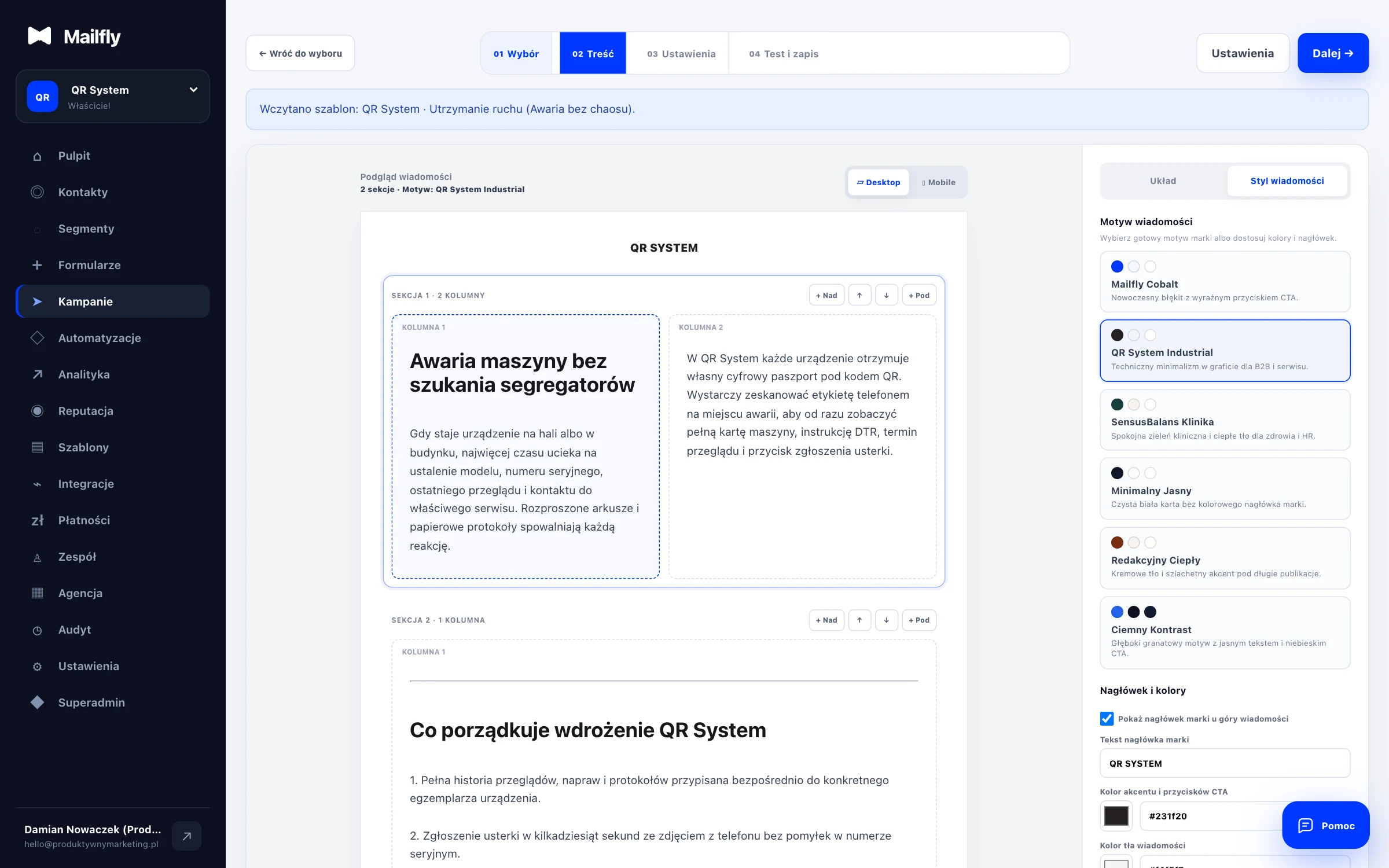Viewport: 1389px width, 868px height.
Task: Open the Pomoc chat widget
Action: 1326,825
